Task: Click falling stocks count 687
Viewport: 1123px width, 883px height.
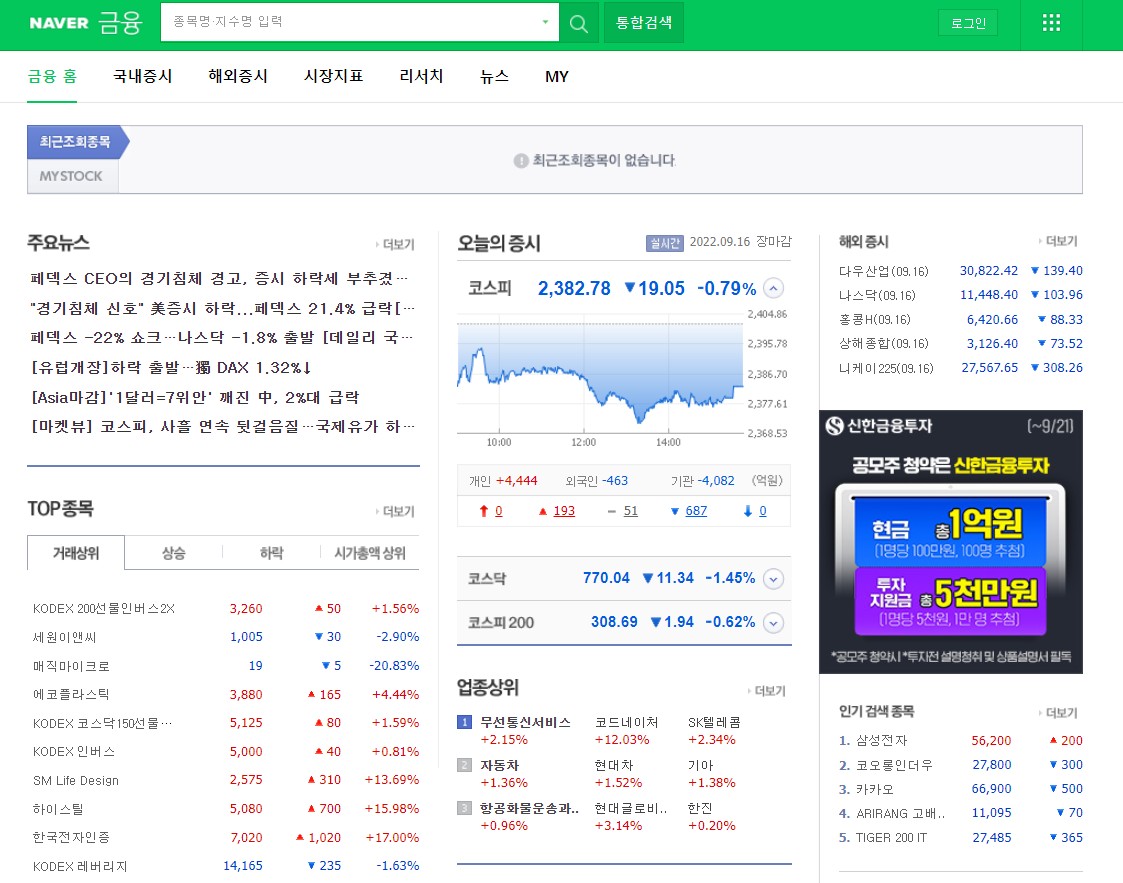Action: pyautogui.click(x=695, y=511)
